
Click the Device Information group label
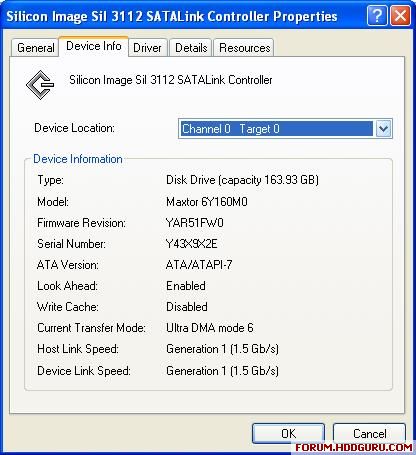pos(78,159)
